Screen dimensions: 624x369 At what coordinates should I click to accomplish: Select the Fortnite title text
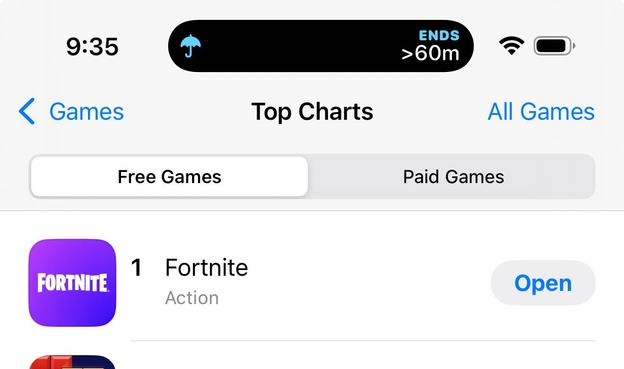(207, 267)
